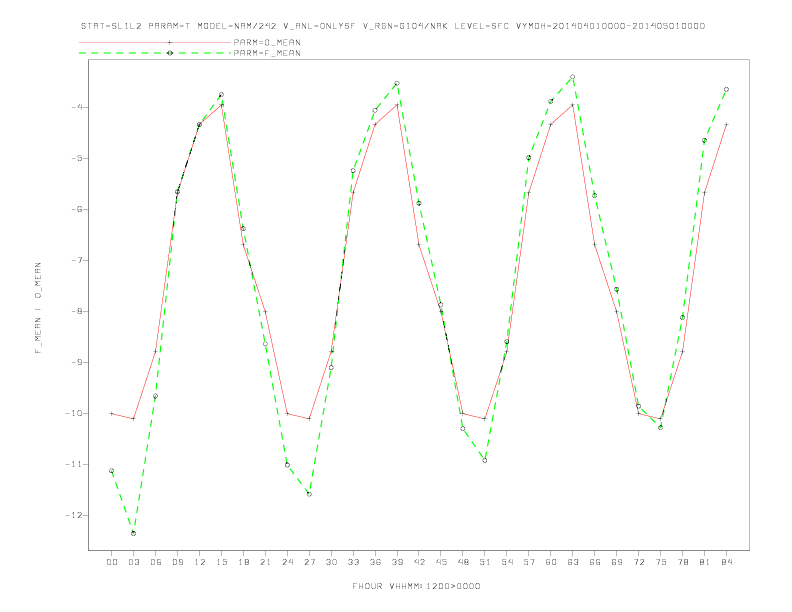This screenshot has width=792, height=612.
Task: Click the chart title starting with STAT=SL1L2
Action: 393,26
